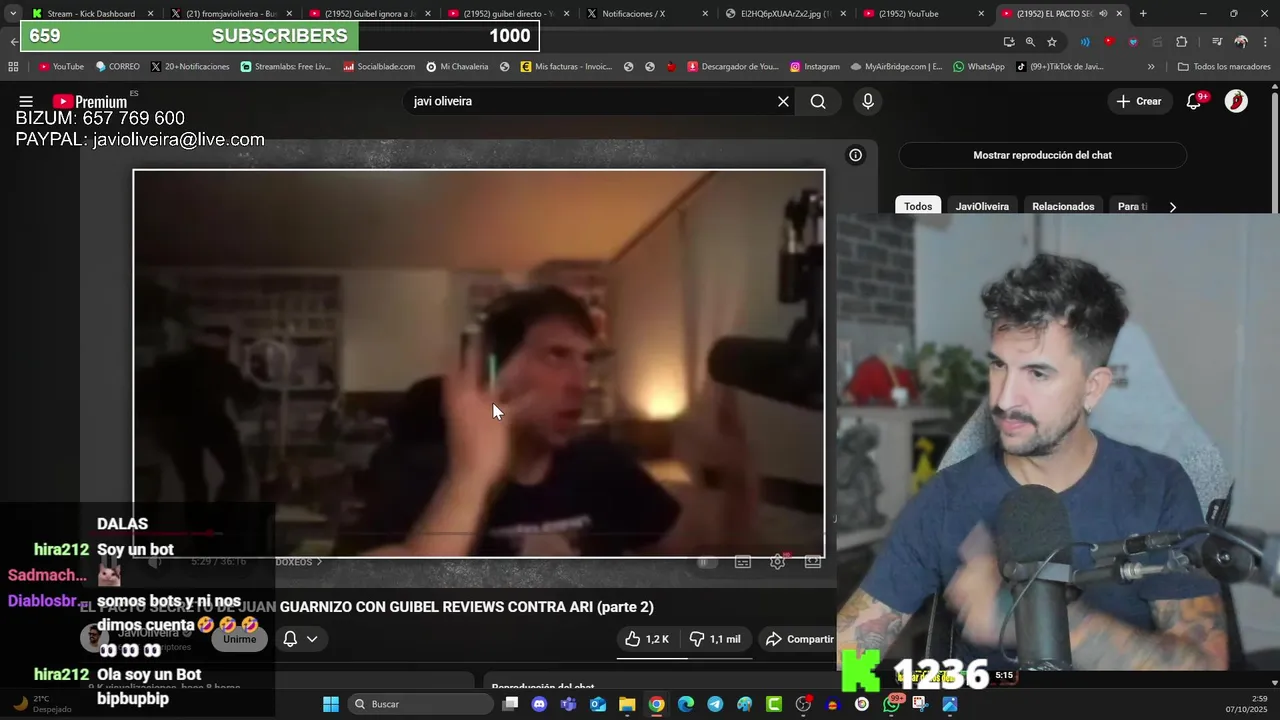Viewport: 1280px width, 720px height.
Task: Expand hidden bookmarks with double chevron
Action: click(x=1151, y=67)
